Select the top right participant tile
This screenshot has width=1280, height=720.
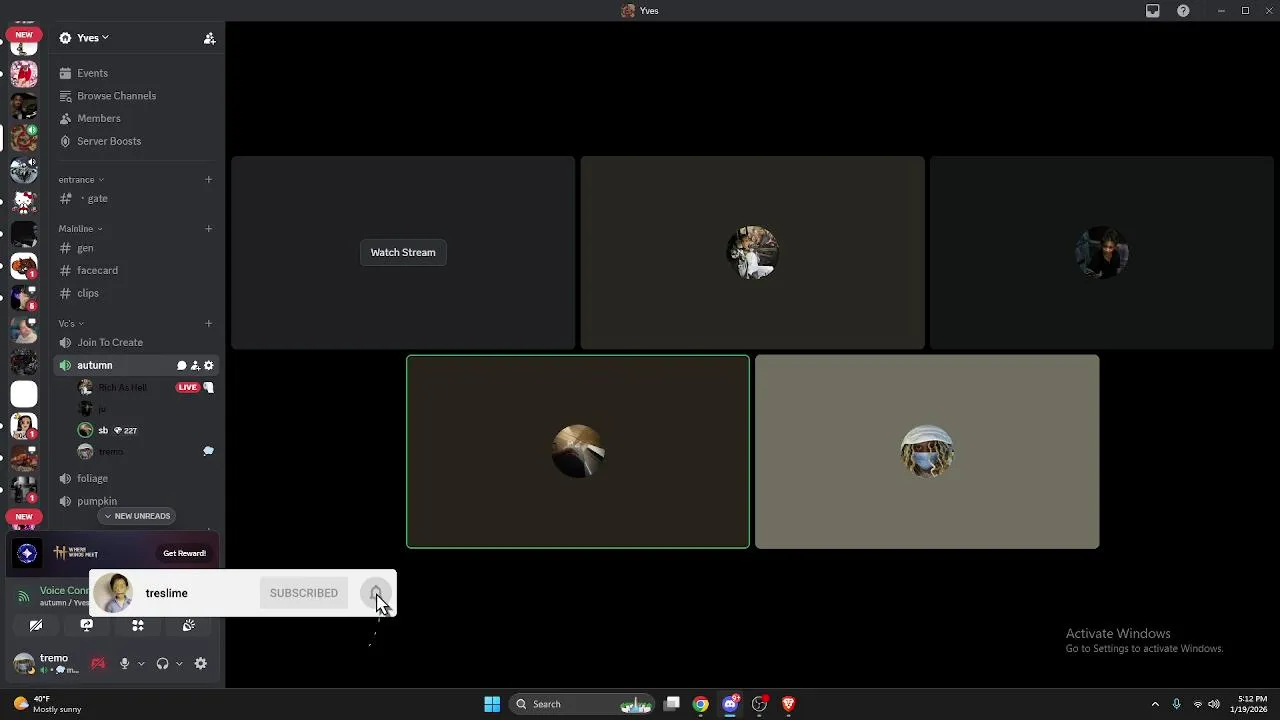[1102, 253]
